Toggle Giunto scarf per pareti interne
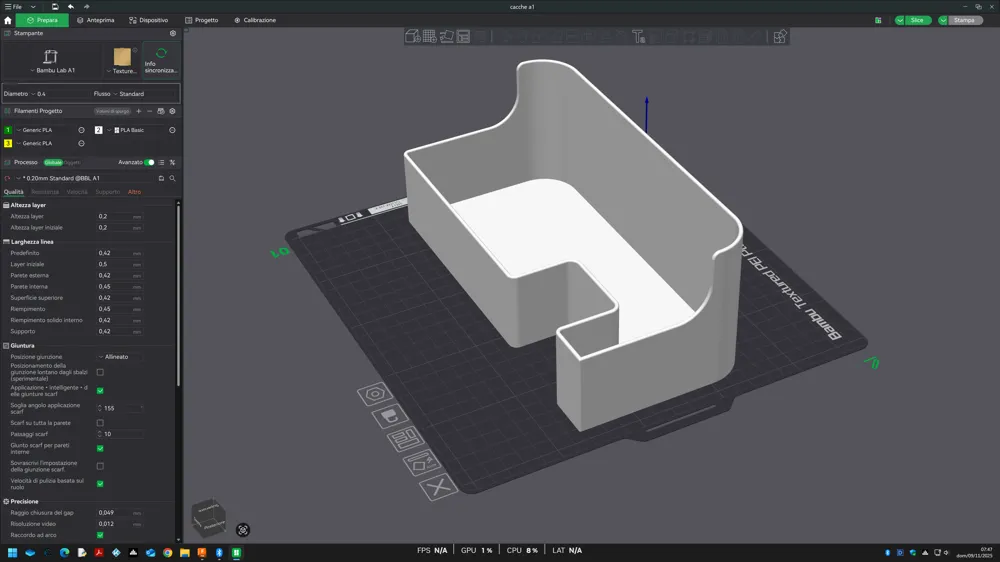 pyautogui.click(x=100, y=448)
